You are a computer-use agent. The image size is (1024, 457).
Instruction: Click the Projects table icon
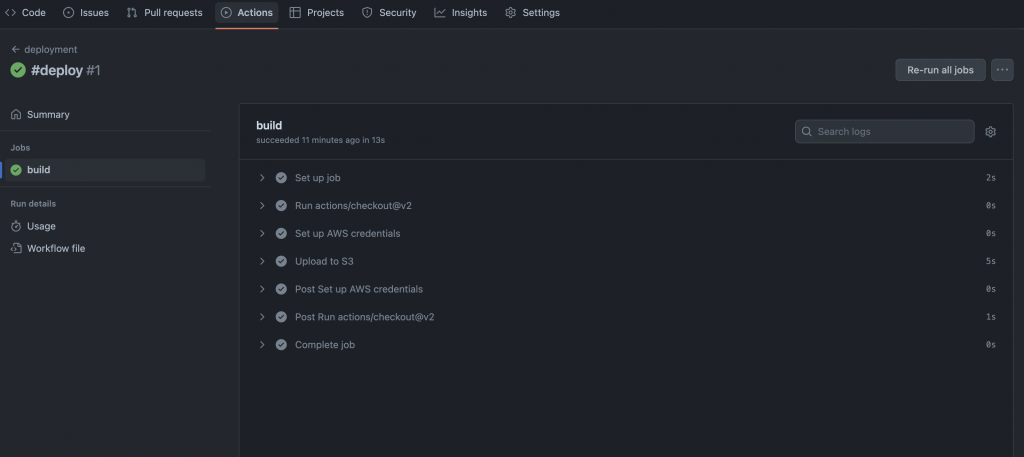(x=295, y=12)
